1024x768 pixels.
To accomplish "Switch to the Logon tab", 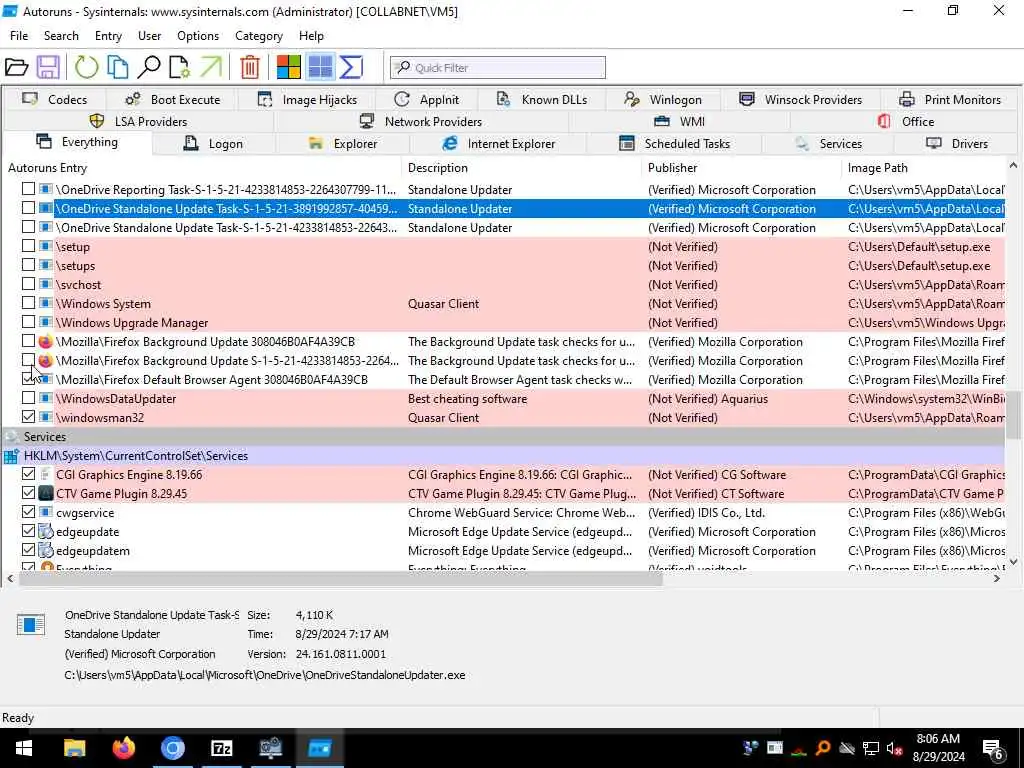I will point(214,144).
